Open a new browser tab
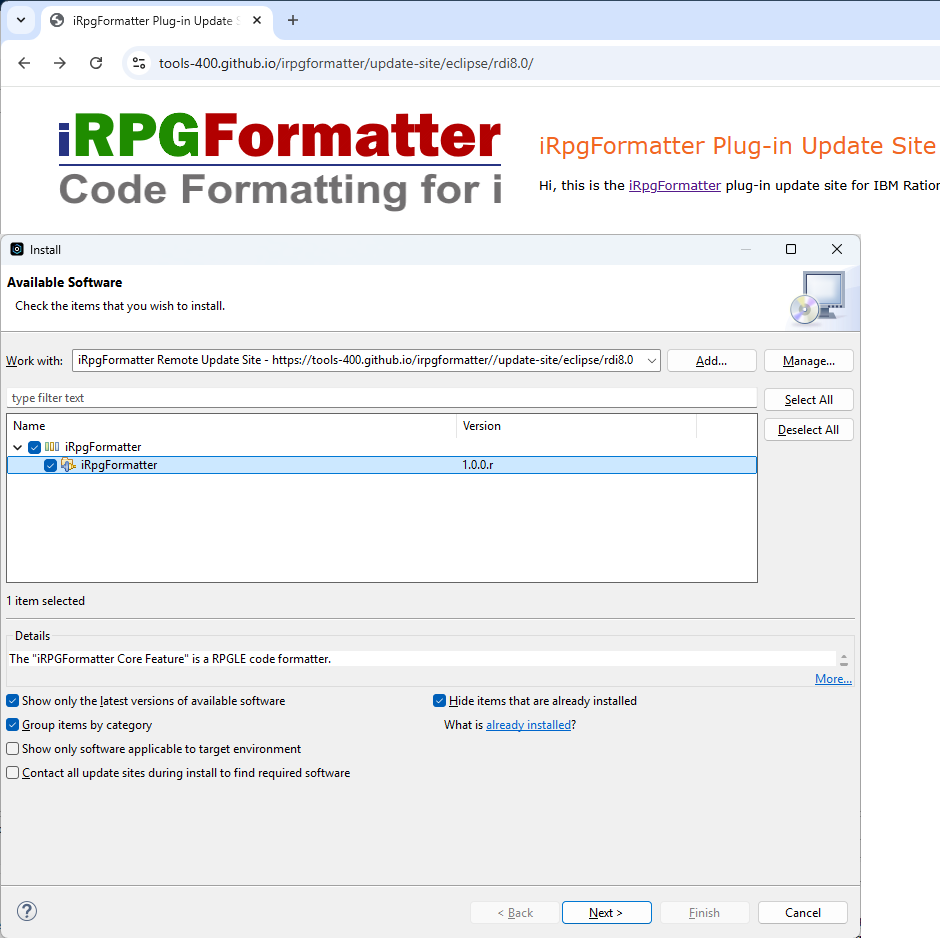The height and width of the screenshot is (938, 940). (x=293, y=20)
